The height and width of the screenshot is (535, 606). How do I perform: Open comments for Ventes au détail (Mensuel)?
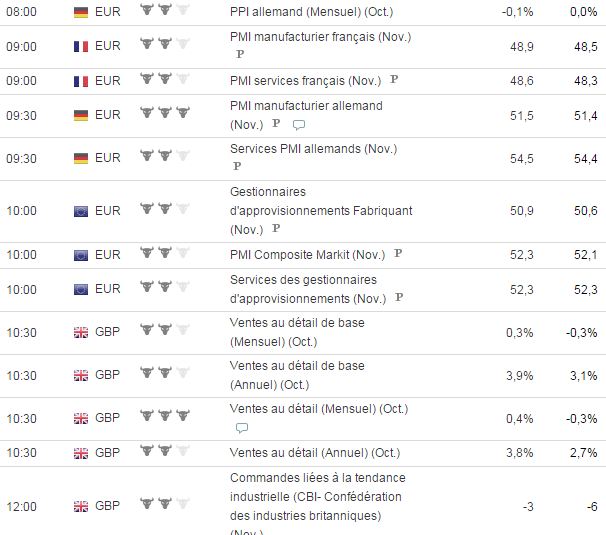click(241, 427)
